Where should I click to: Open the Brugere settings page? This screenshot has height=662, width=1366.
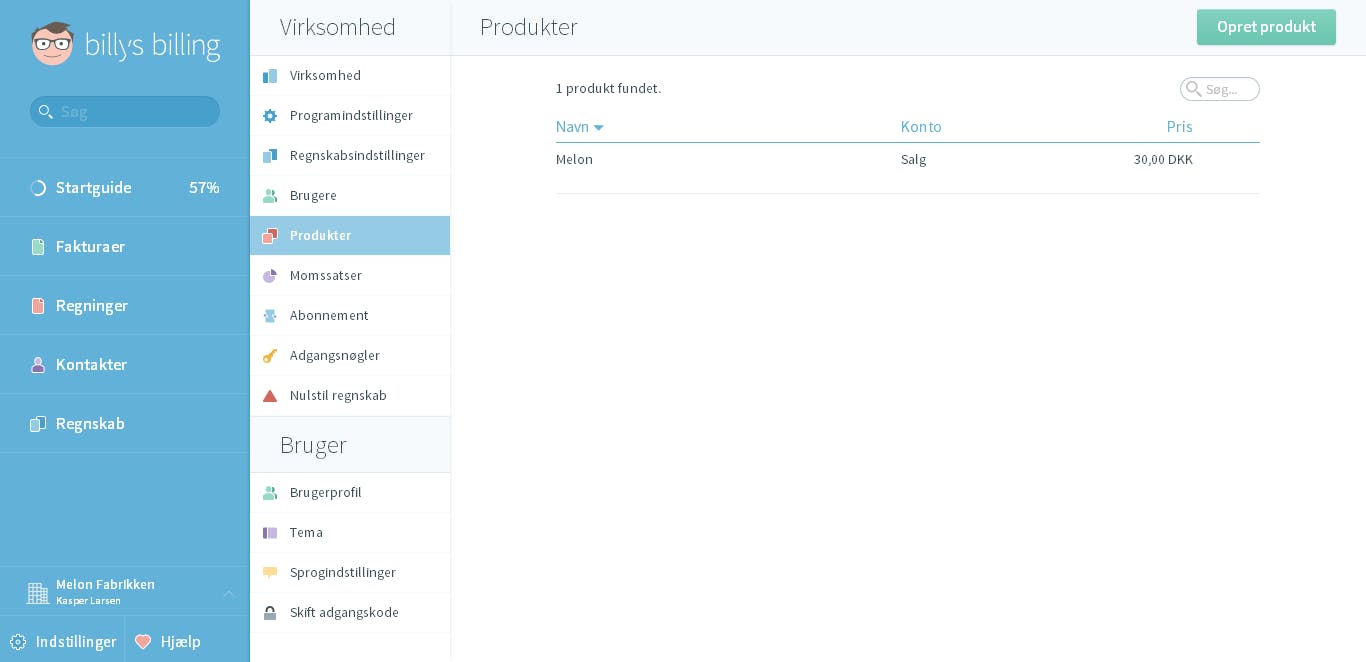[x=350, y=196]
